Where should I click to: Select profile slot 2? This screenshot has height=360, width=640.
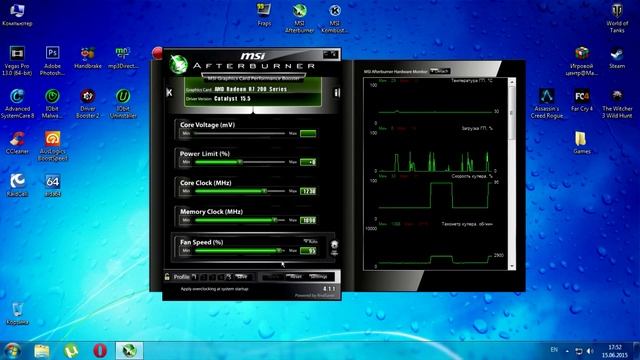204,277
